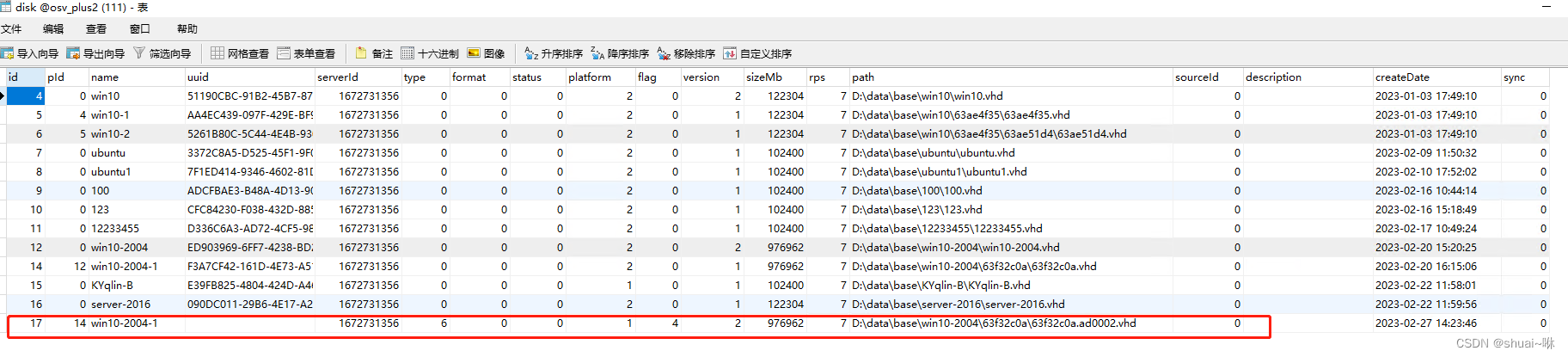Open the Image (图像) viewer
Viewport: 1568px width, 357px height.
pos(486,53)
